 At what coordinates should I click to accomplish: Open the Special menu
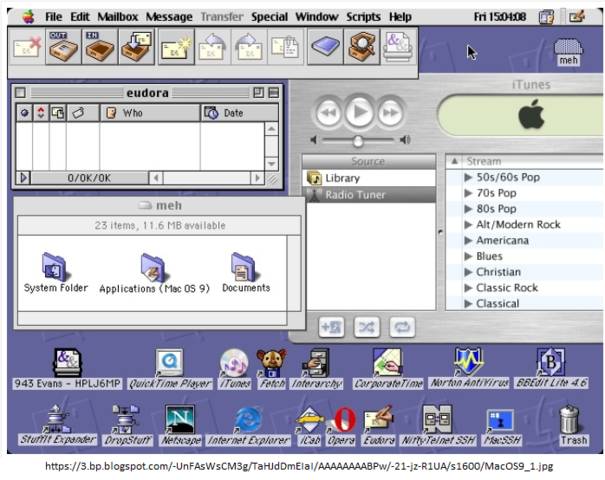[269, 17]
